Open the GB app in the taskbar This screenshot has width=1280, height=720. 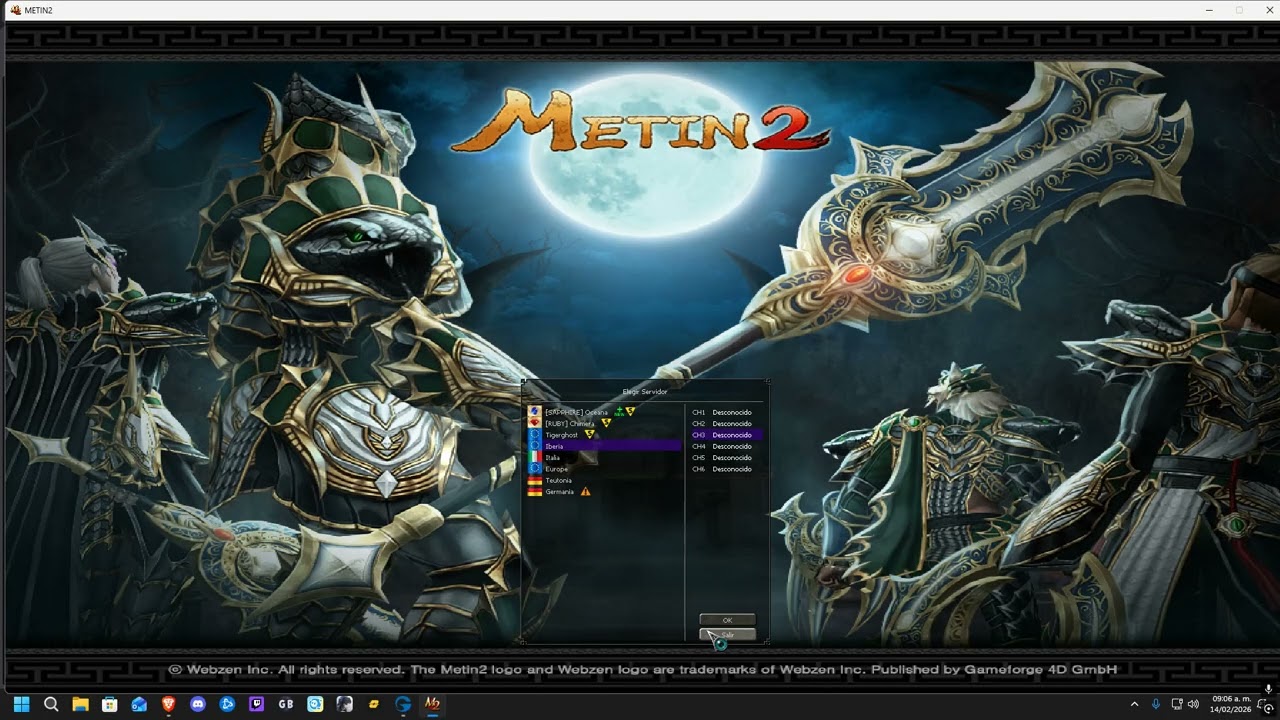[x=286, y=704]
